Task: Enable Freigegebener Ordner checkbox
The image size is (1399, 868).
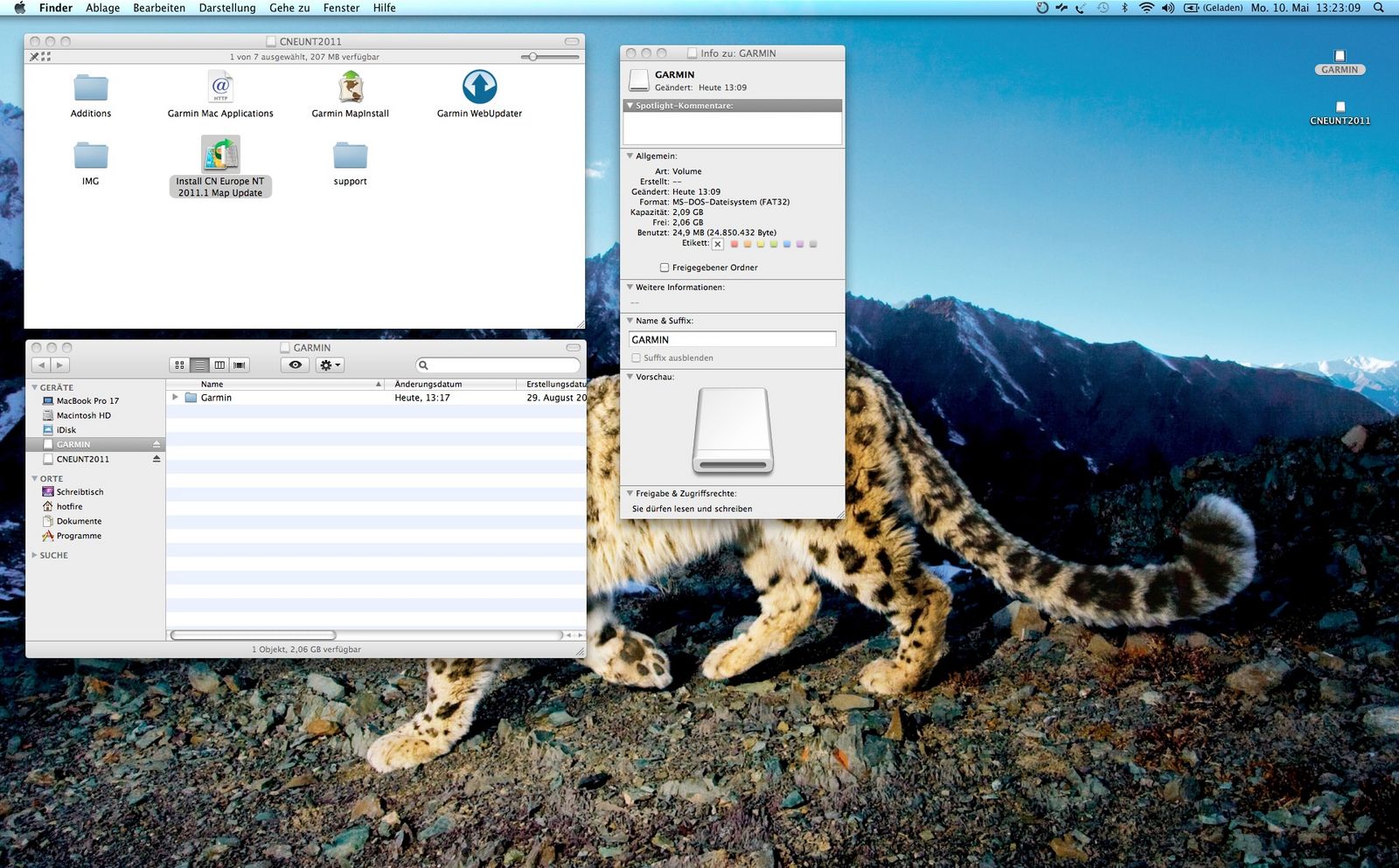Action: click(x=665, y=267)
